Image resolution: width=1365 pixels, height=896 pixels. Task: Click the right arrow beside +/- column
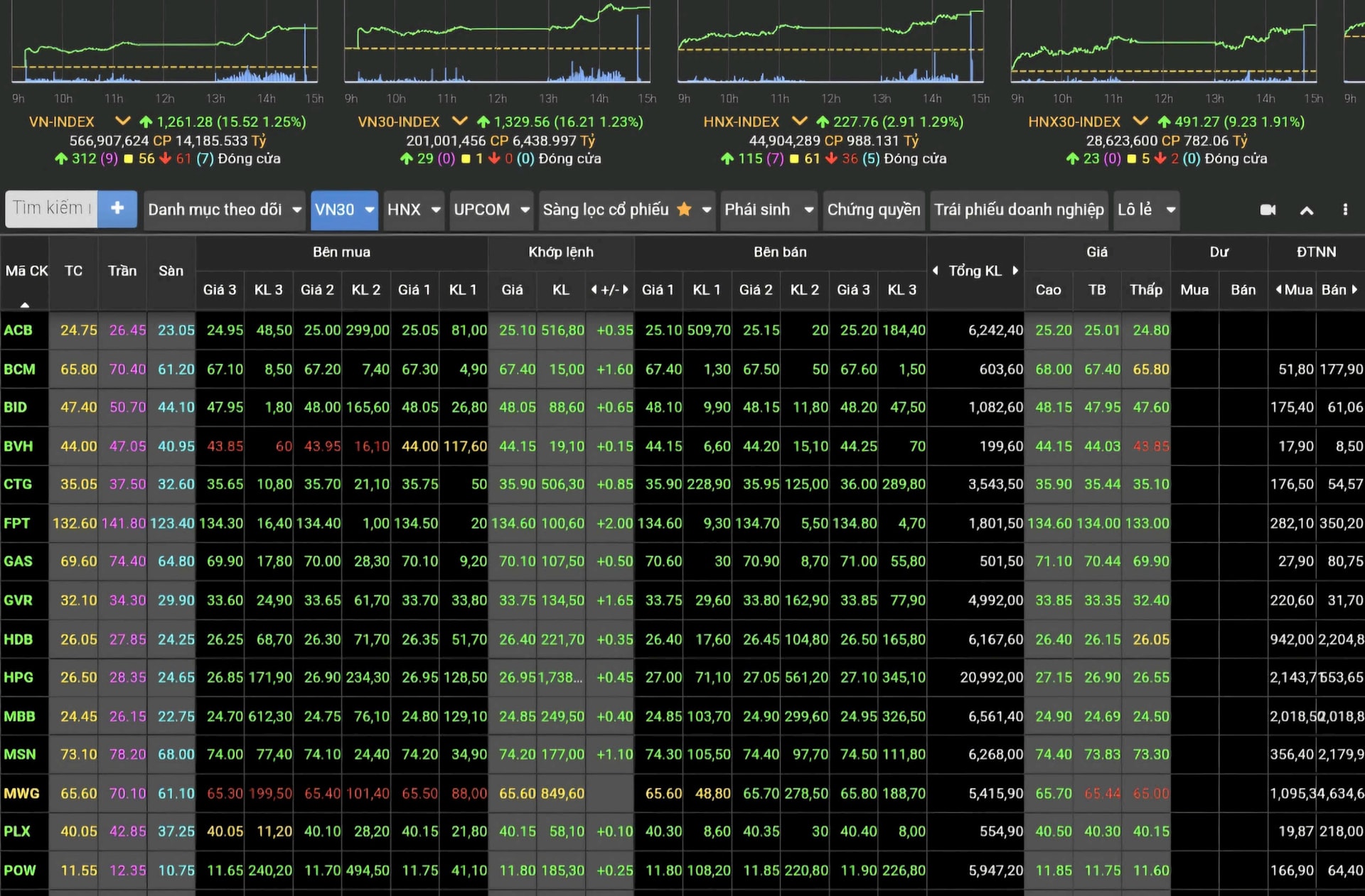[626, 289]
